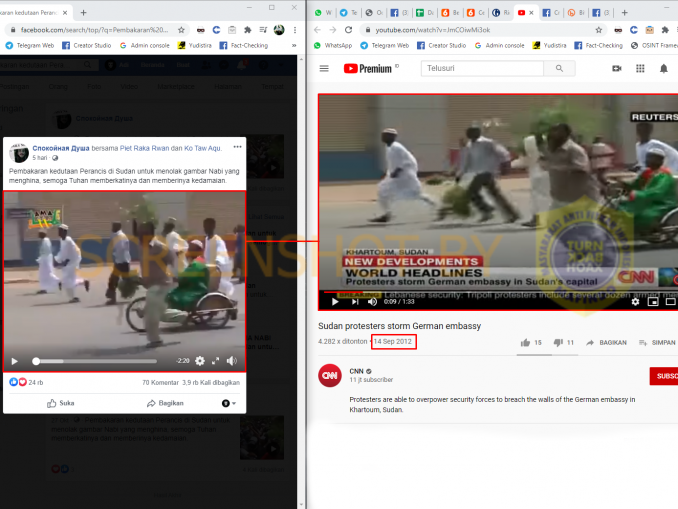The height and width of the screenshot is (509, 678).
Task: Open Chrome three-dot menu in Facebook window
Action: tap(295, 30)
